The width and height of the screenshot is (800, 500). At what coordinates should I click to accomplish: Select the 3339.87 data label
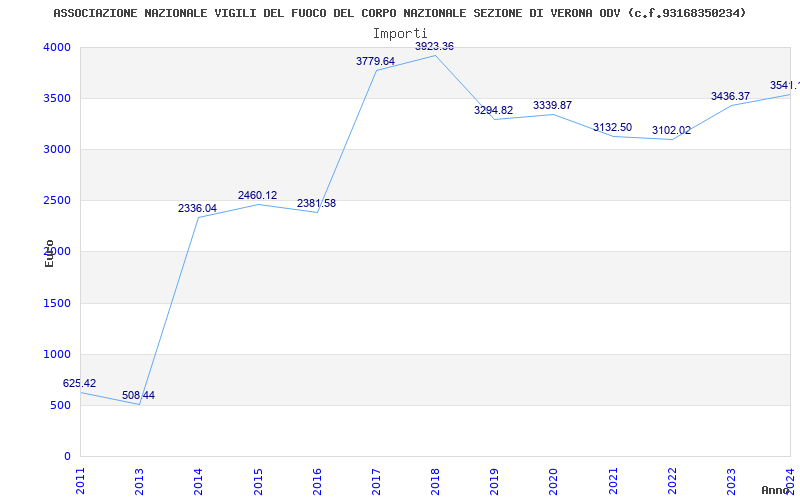click(x=553, y=105)
